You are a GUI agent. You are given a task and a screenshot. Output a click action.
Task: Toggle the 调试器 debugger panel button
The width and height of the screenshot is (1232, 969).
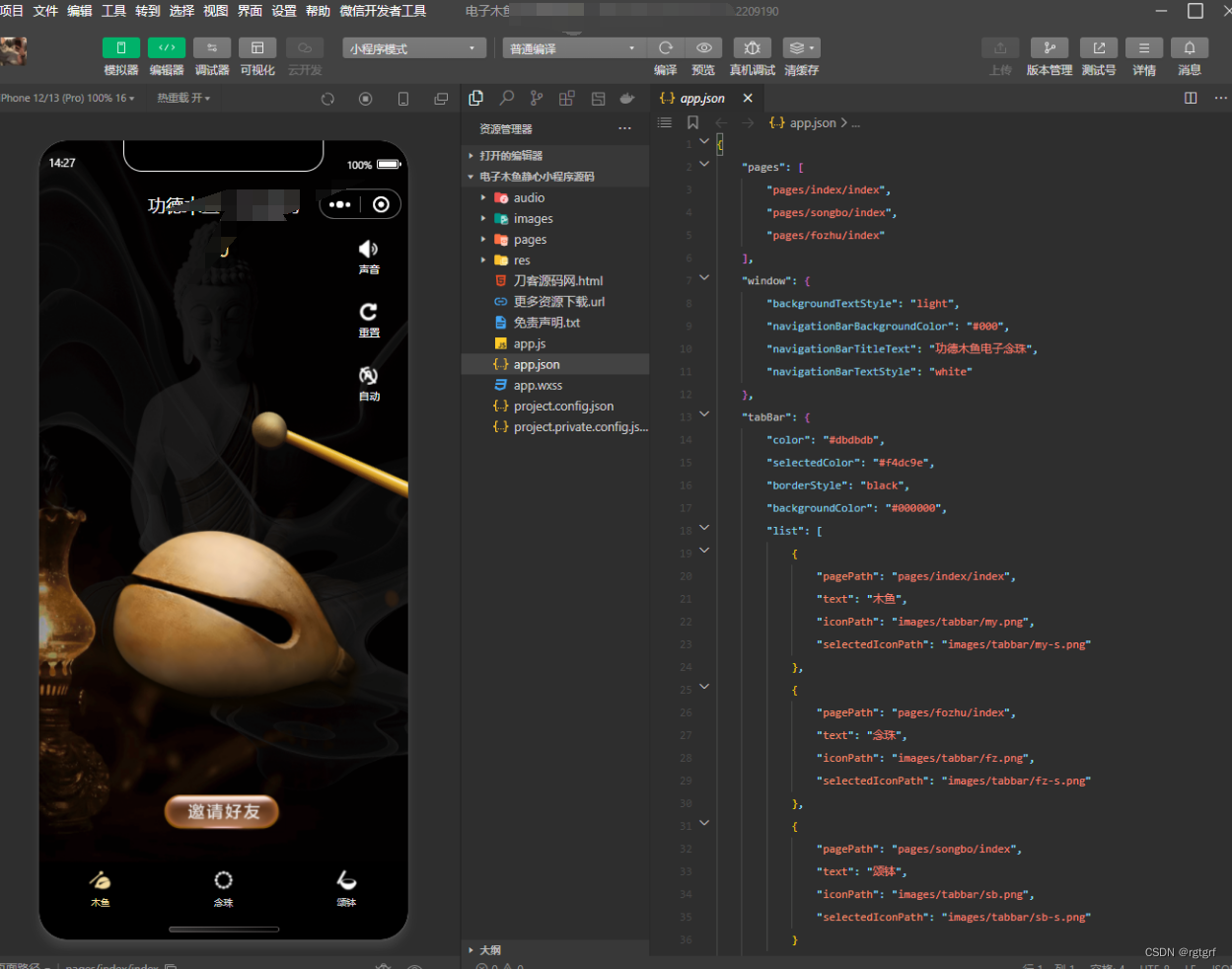pos(212,48)
